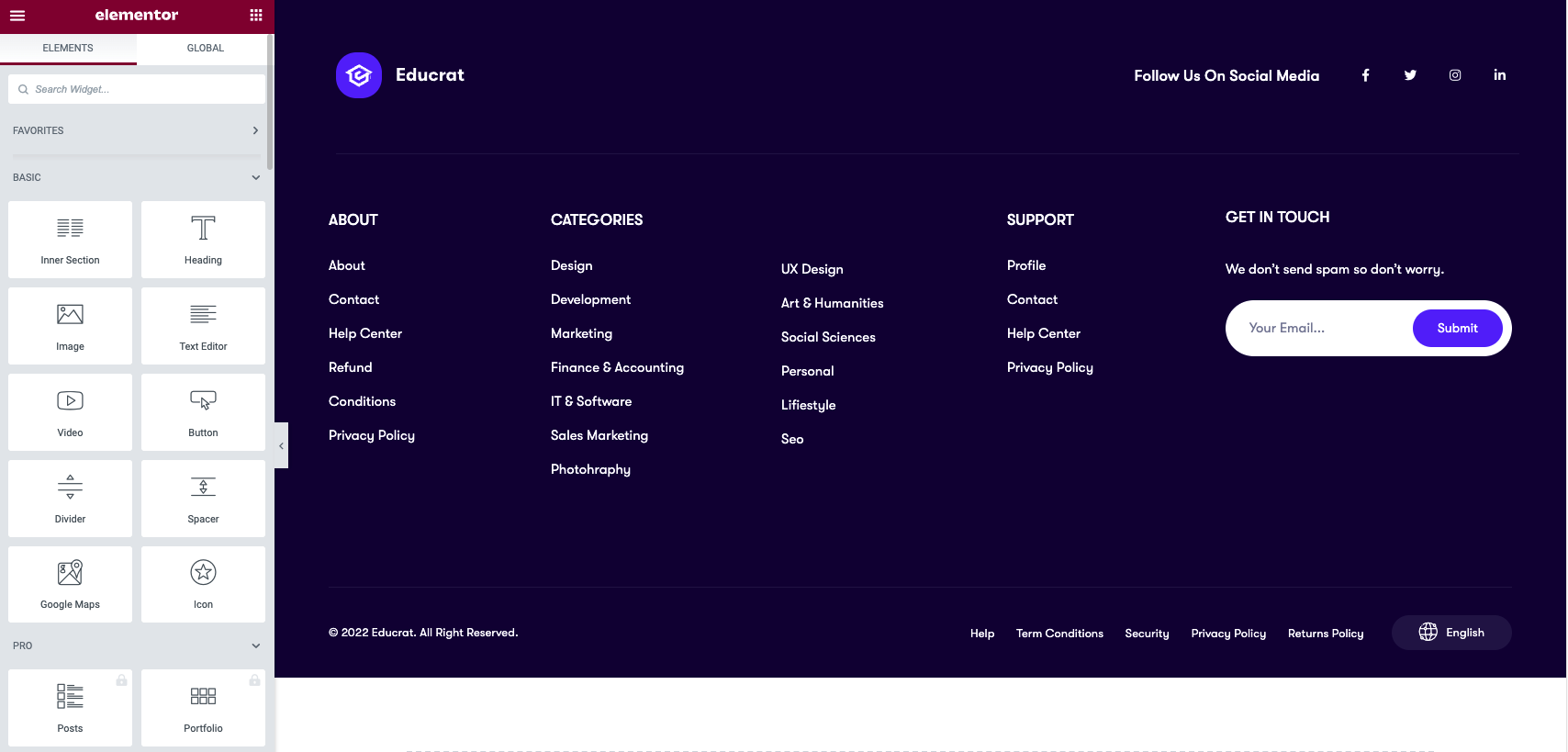Screen dimensions: 1568x752
Task: Switch to the Global tab
Action: [205, 48]
